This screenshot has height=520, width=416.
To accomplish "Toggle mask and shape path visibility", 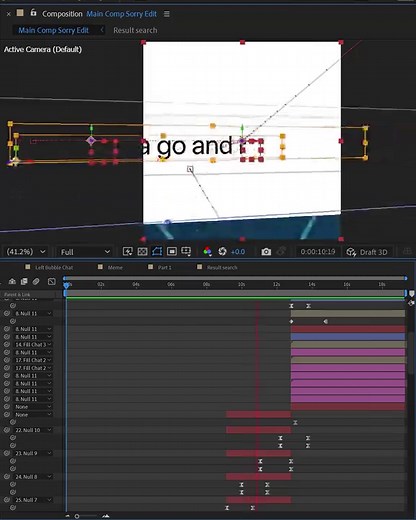I will point(157,251).
